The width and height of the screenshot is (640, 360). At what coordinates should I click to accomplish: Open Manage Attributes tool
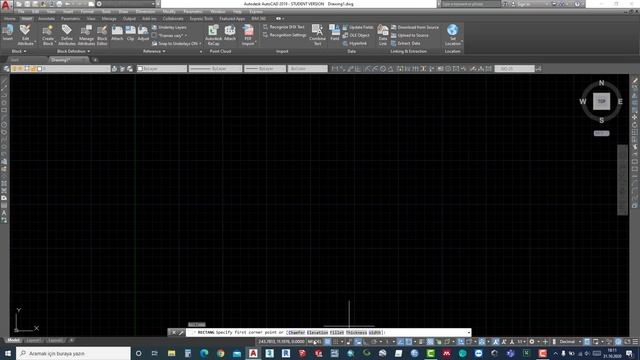pos(86,34)
